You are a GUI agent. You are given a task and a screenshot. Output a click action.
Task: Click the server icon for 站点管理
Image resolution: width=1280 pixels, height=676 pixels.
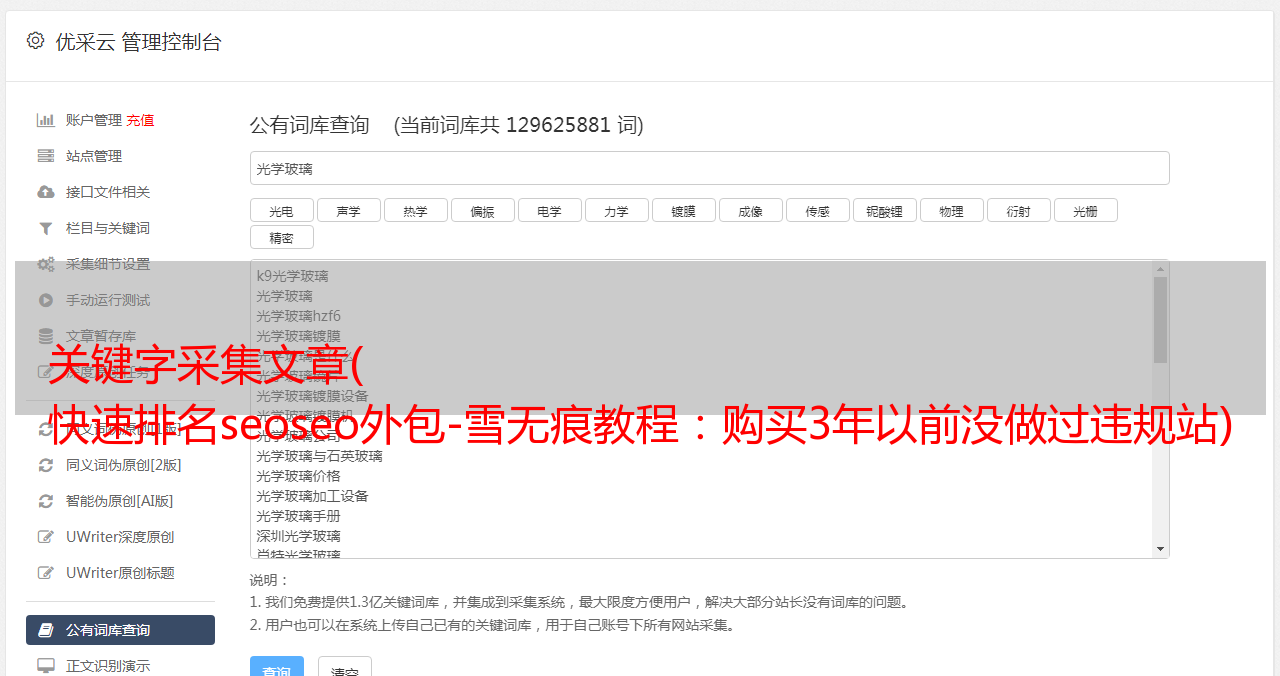[x=46, y=156]
